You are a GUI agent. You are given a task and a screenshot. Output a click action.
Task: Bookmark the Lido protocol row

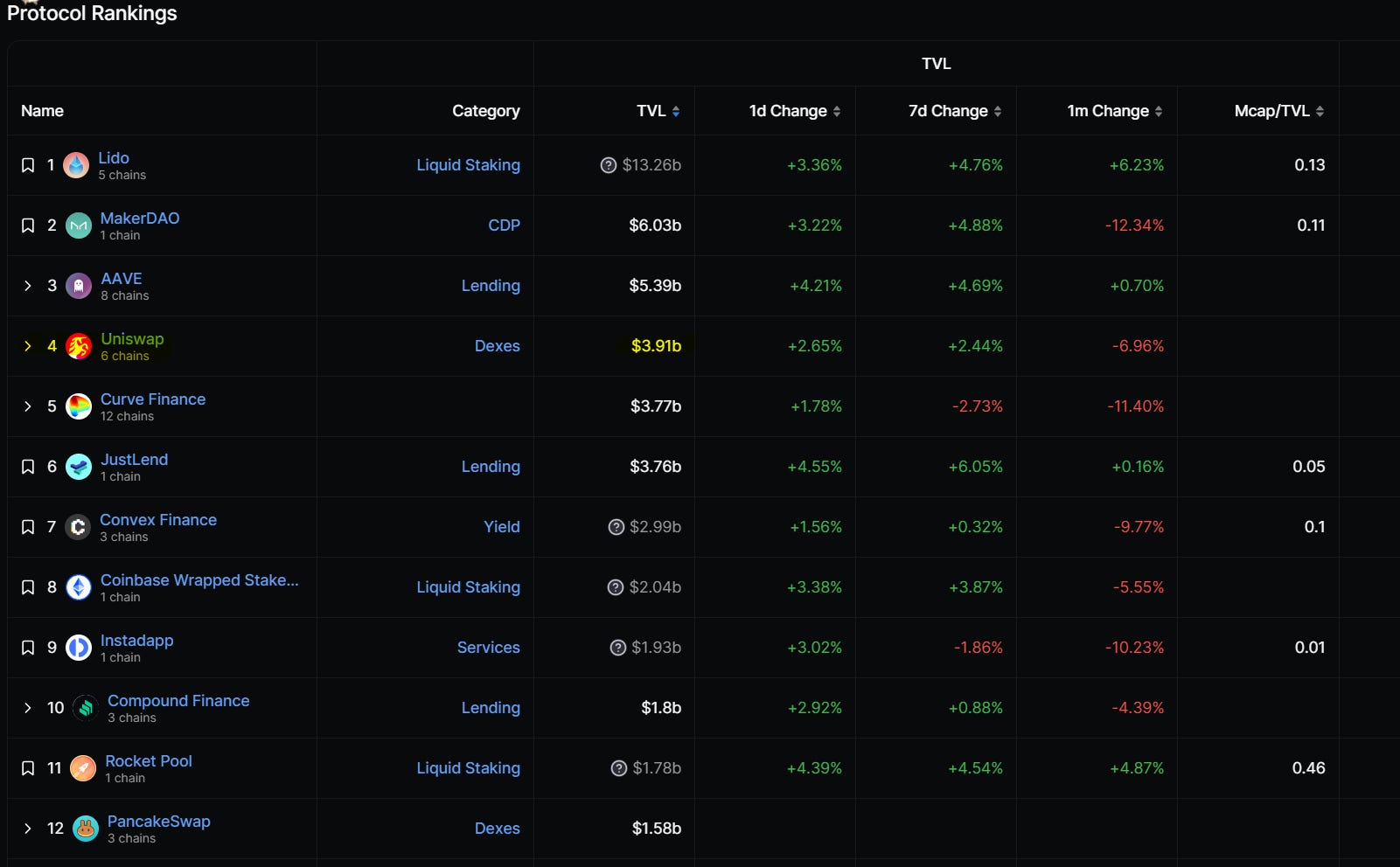(28, 165)
